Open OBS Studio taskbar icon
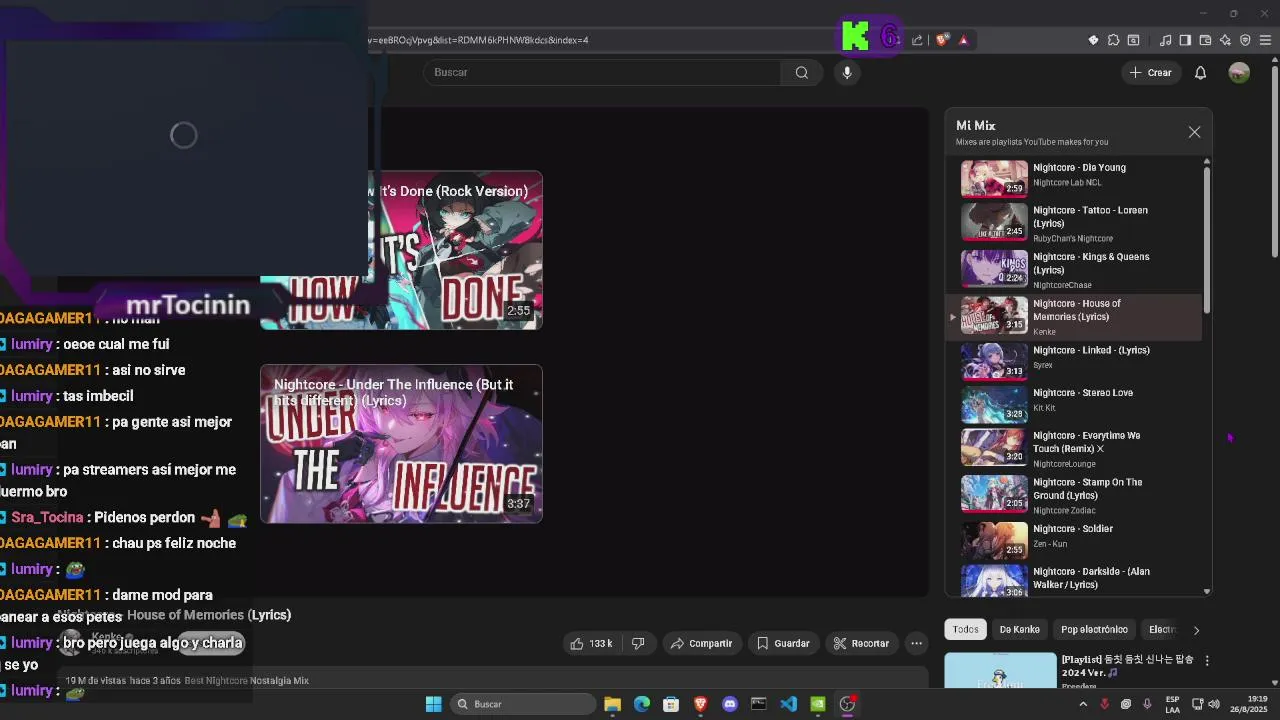The height and width of the screenshot is (720, 1280). [847, 704]
